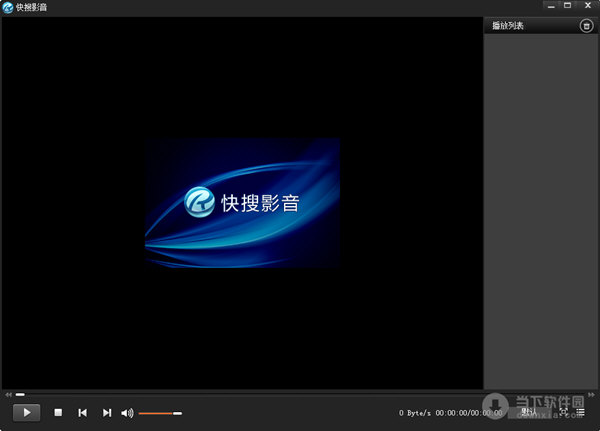Skip to the previous track
Viewport: 600px width, 431px height.
pos(82,412)
